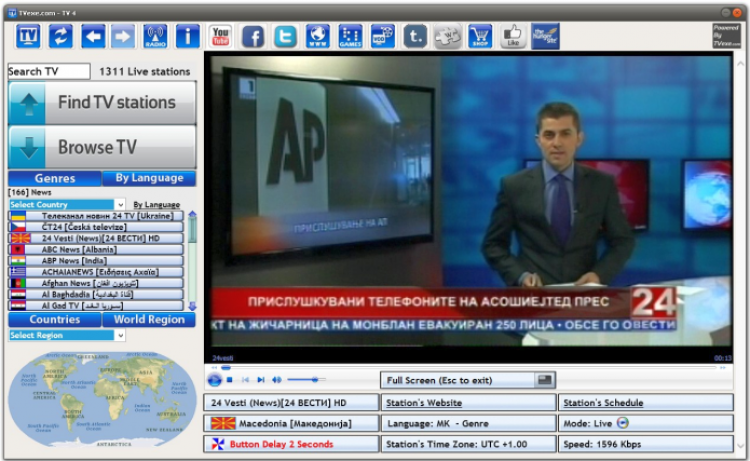Viewport: 750px width, 461px height.
Task: Stop the video playback
Action: click(230, 380)
